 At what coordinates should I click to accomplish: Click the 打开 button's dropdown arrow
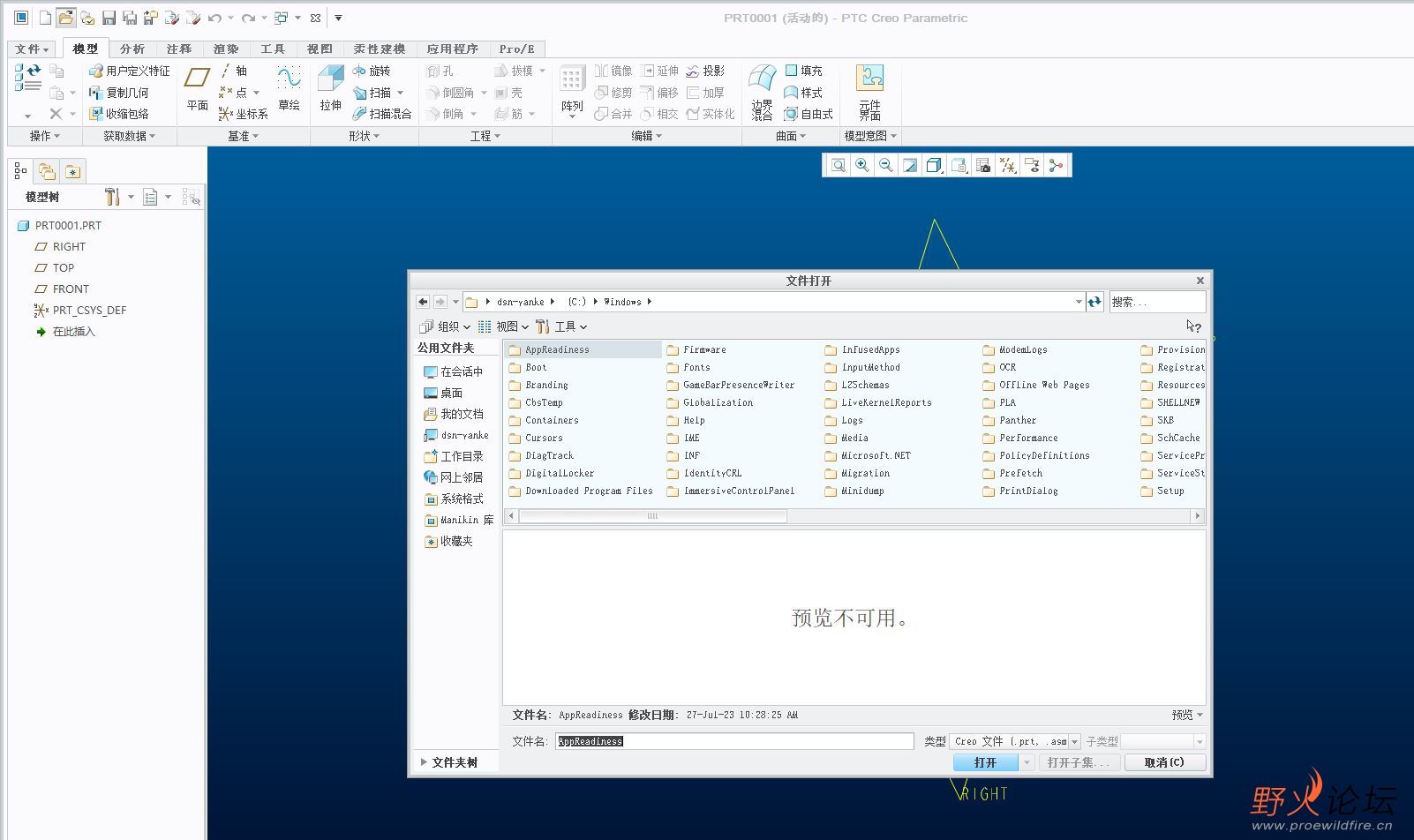click(x=1027, y=762)
